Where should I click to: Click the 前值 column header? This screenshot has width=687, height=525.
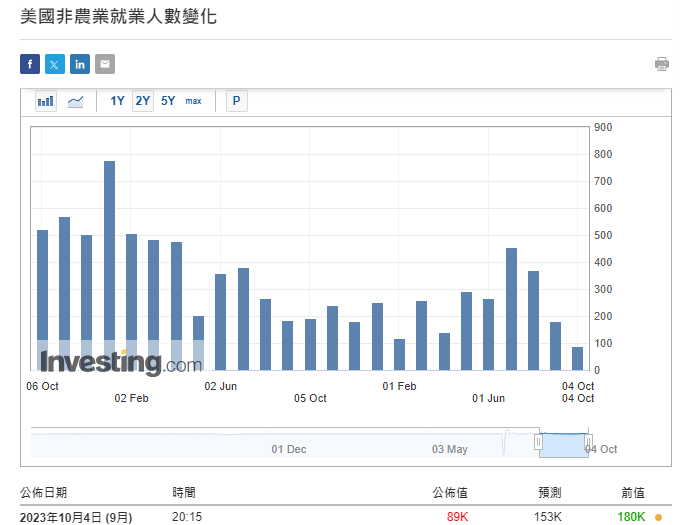click(633, 493)
